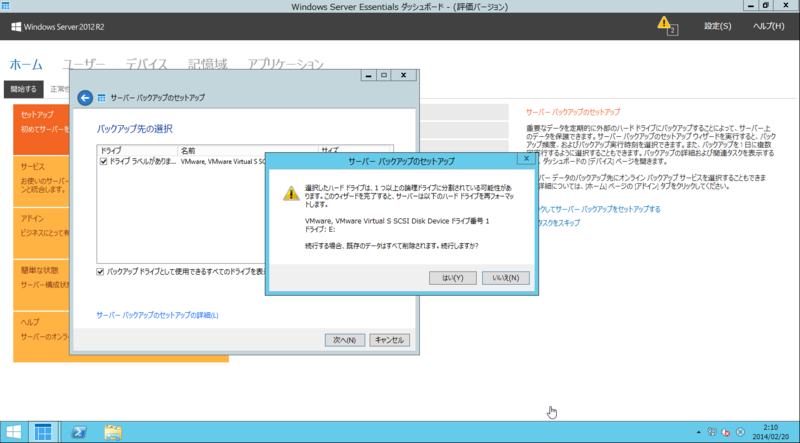The height and width of the screenshot is (443, 800).
Task: Open the デバイス tab in dashboard
Action: point(146,64)
